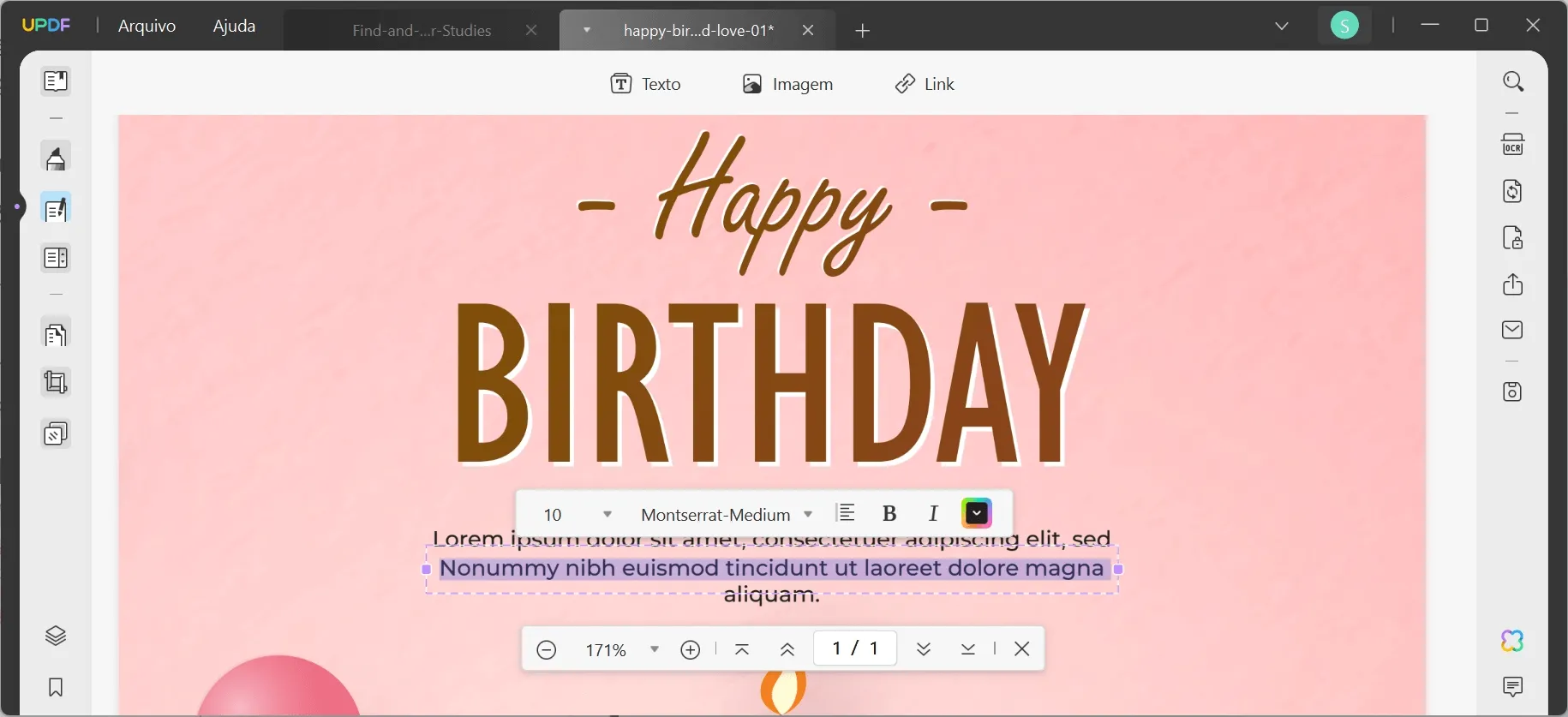This screenshot has height=717, width=1568.
Task: Open the UPDF AI assistant icon
Action: [x=1513, y=641]
